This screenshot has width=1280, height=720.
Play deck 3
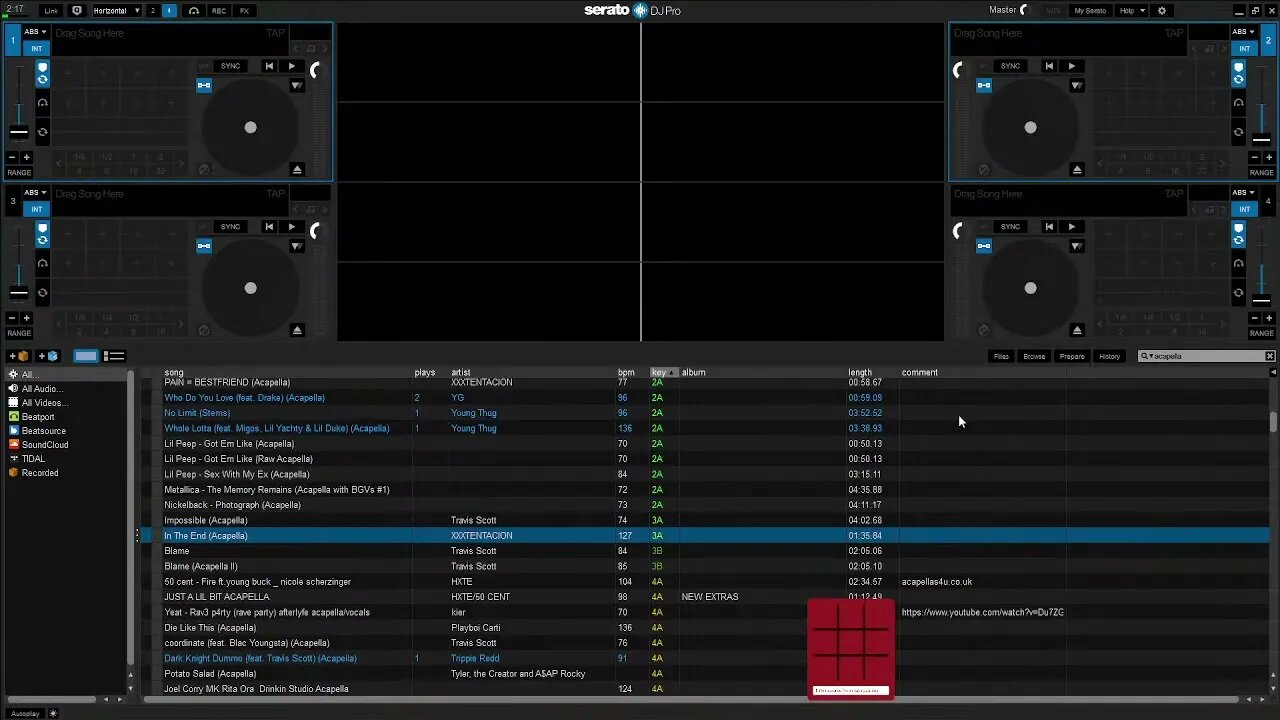(291, 227)
